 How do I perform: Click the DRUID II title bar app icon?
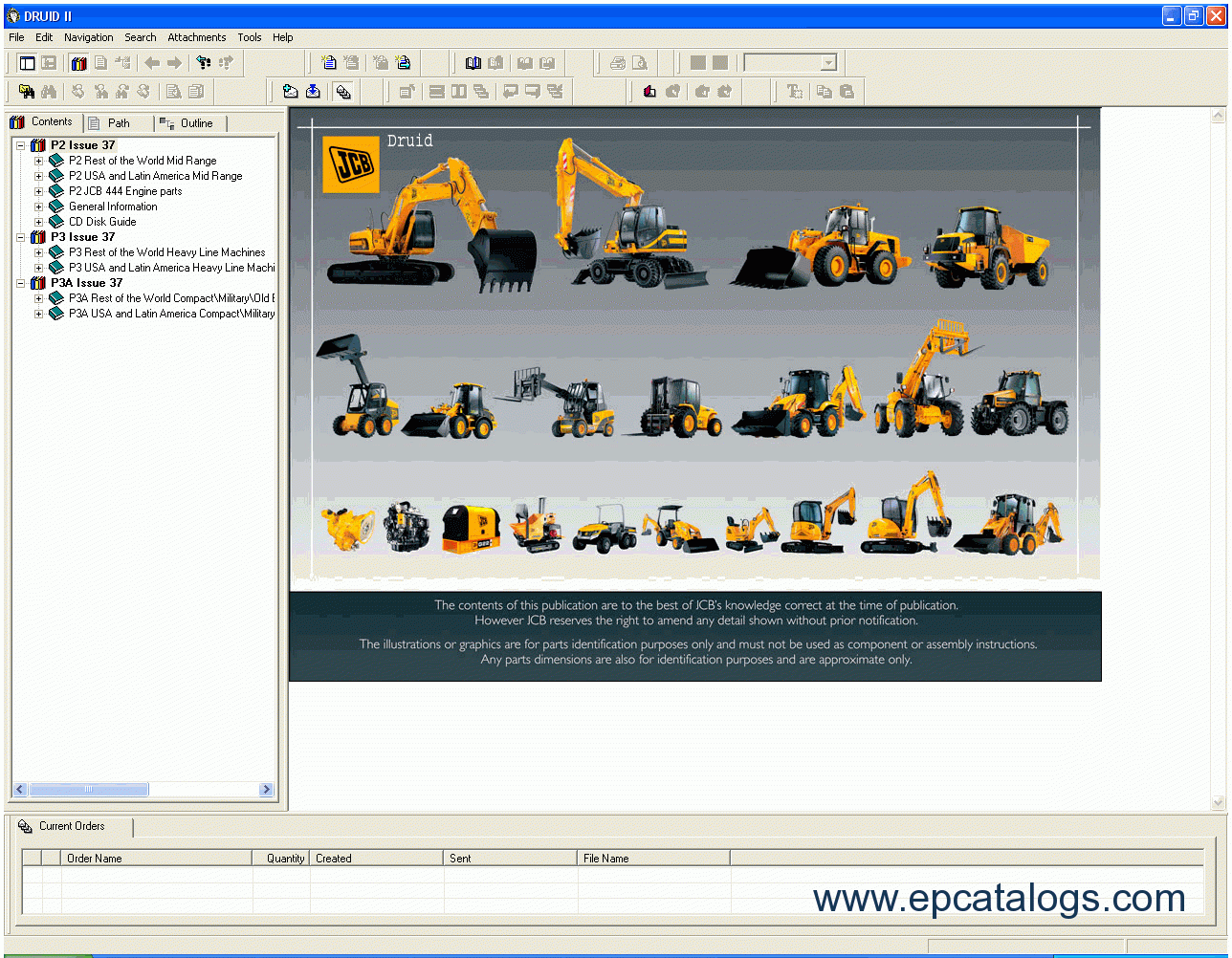pyautogui.click(x=12, y=15)
